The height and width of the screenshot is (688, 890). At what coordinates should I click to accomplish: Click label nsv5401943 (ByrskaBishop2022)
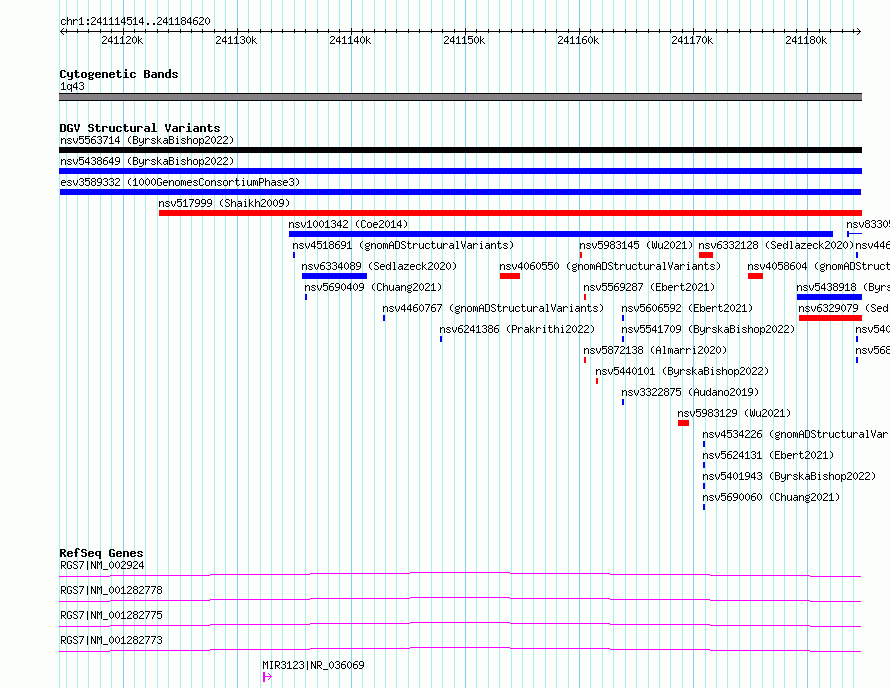[x=790, y=476]
